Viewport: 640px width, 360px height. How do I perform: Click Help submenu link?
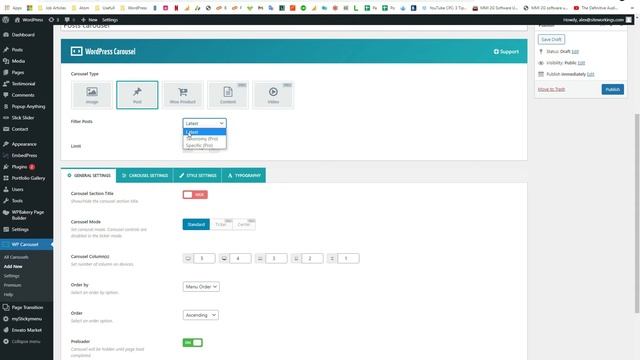pos(8,295)
